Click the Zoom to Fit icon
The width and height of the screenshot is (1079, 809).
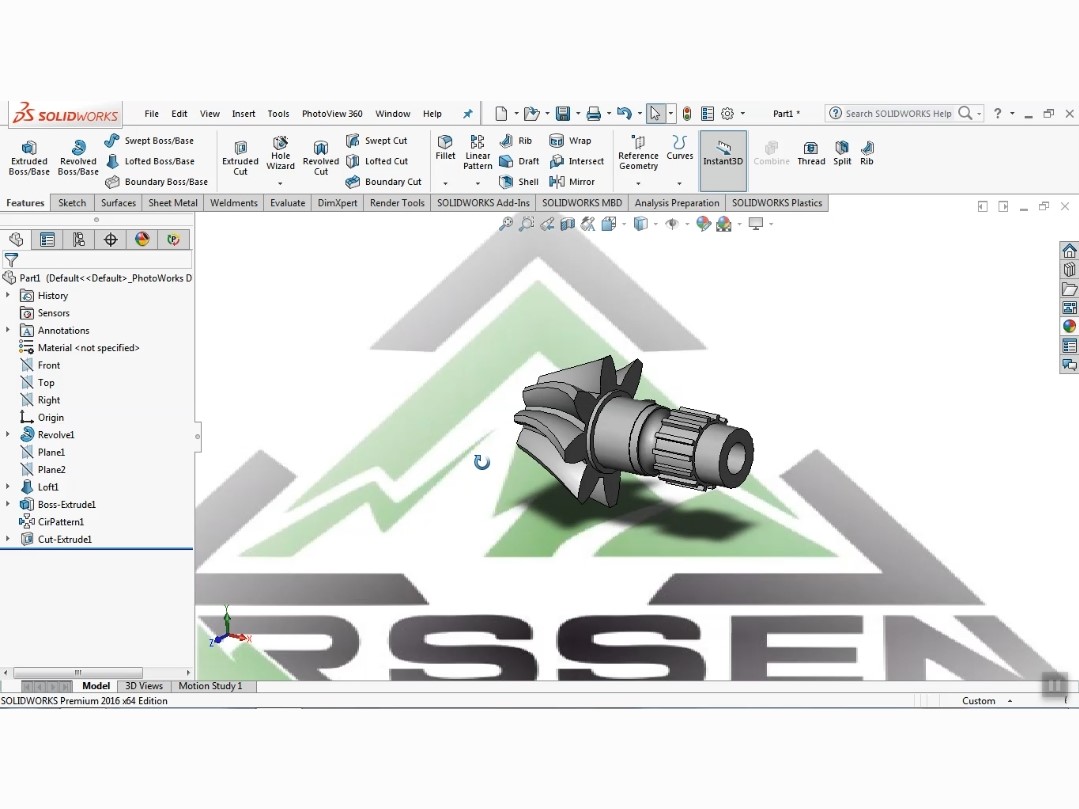(506, 224)
